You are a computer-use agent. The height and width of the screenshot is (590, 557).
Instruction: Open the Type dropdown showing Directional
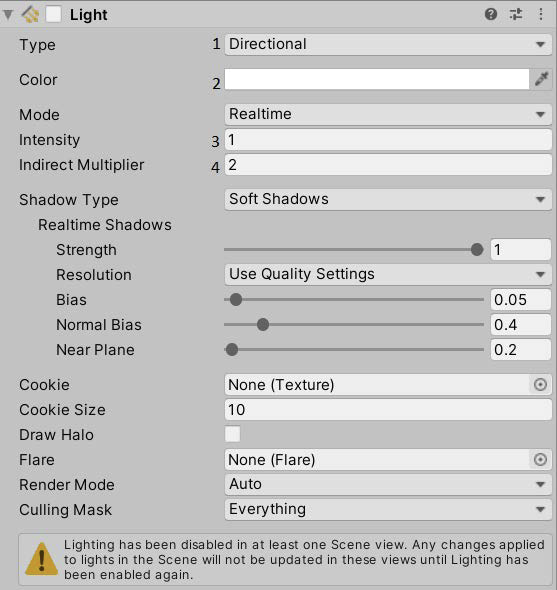[x=388, y=44]
